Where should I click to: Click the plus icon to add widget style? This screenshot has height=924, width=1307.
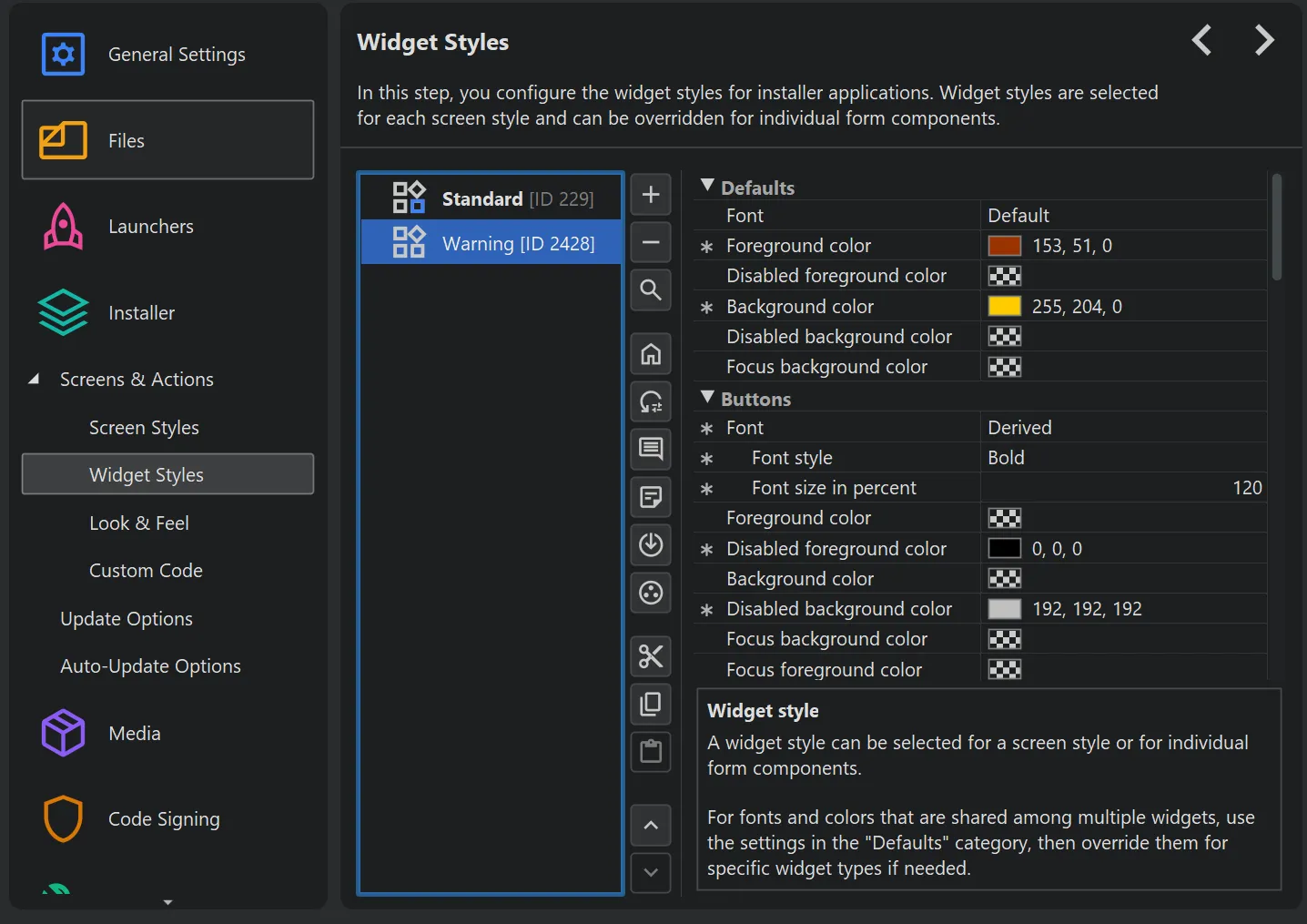(x=651, y=195)
